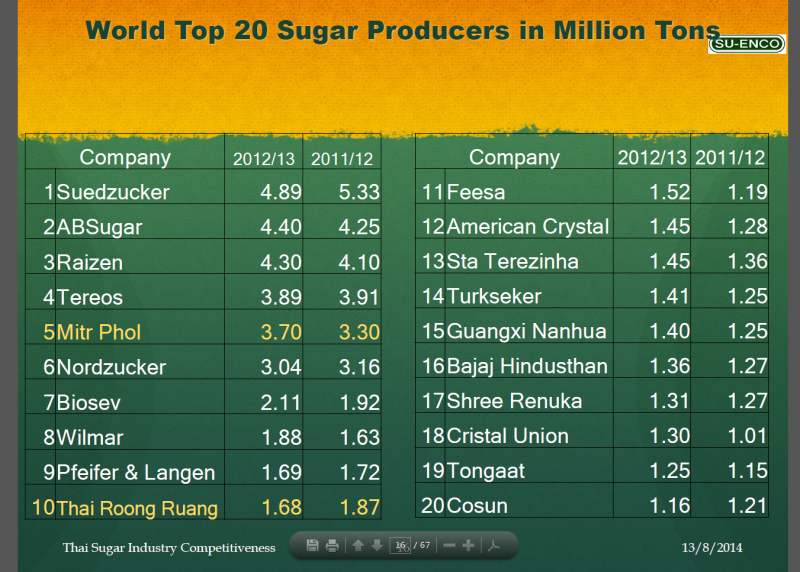This screenshot has width=800, height=572.
Task: Print the document using the printer icon
Action: pyautogui.click(x=332, y=545)
